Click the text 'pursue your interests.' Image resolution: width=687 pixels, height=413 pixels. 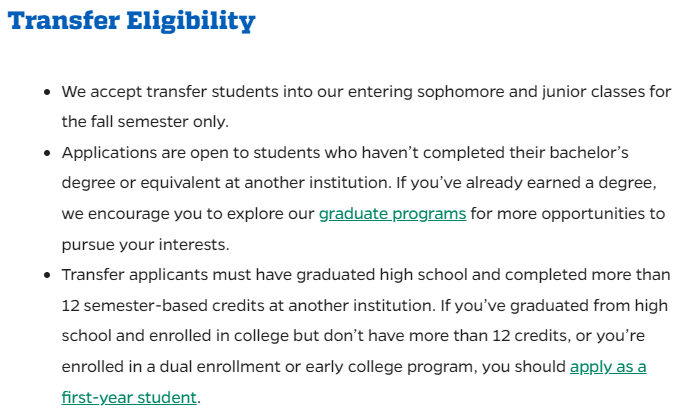145,244
